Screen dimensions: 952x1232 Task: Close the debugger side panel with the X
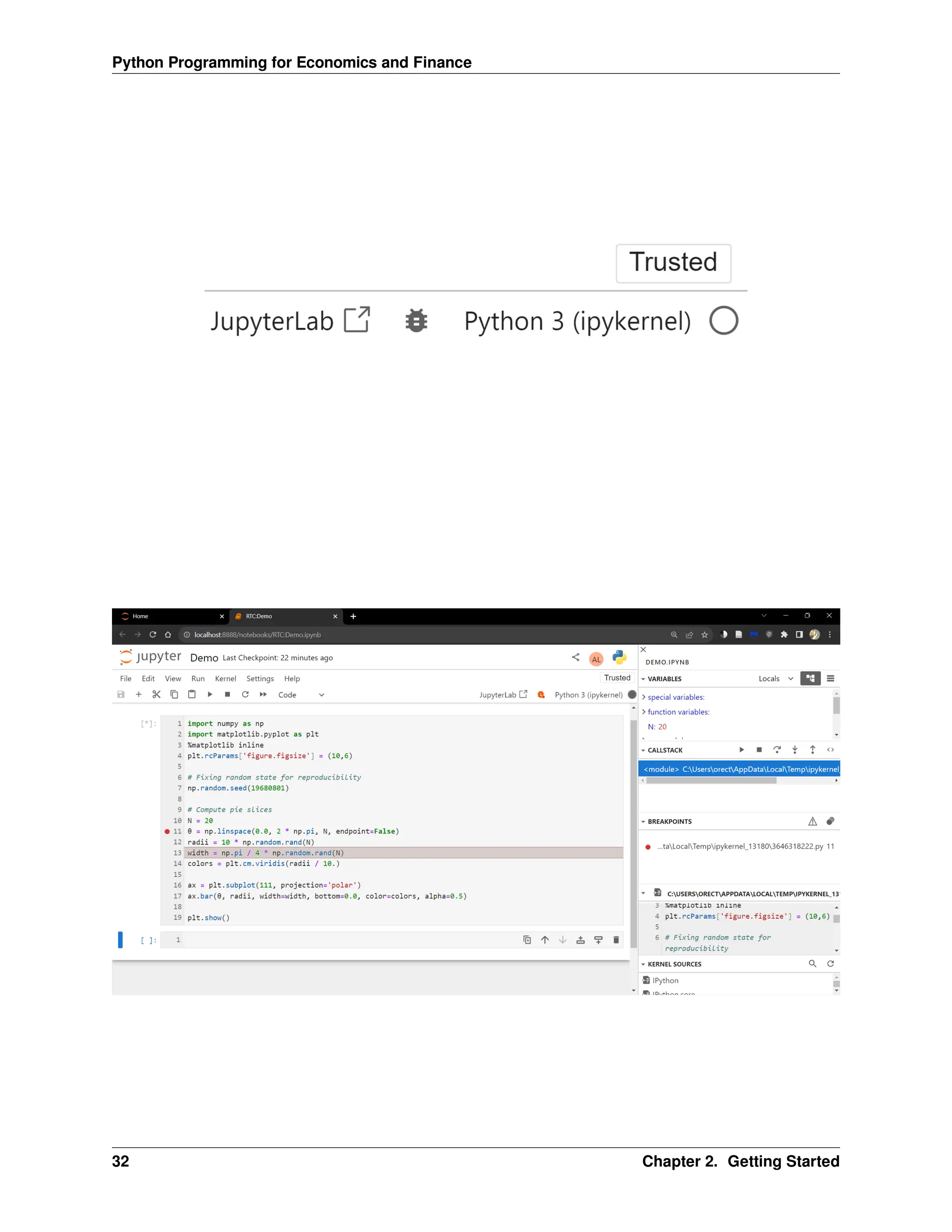tap(643, 650)
